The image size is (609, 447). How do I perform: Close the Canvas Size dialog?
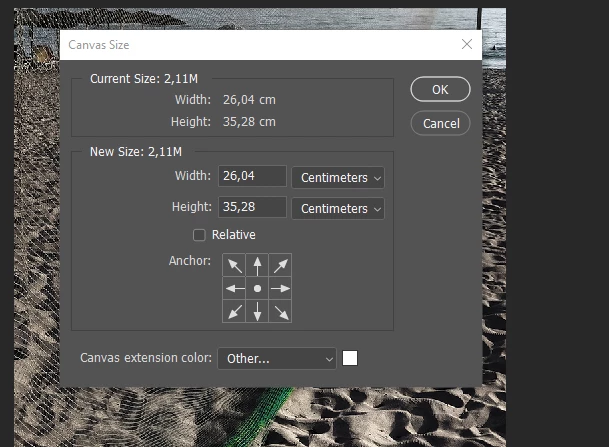tap(467, 44)
